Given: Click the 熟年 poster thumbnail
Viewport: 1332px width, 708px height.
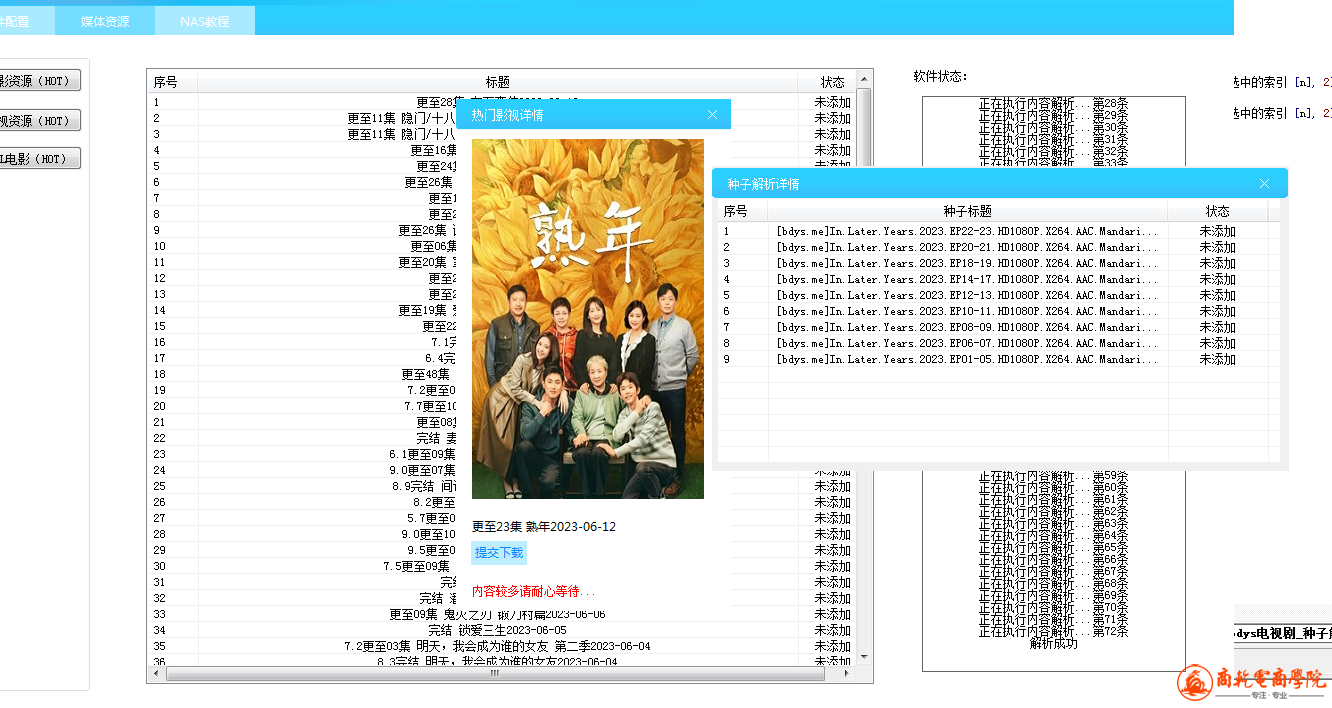Looking at the screenshot, I should (587, 318).
